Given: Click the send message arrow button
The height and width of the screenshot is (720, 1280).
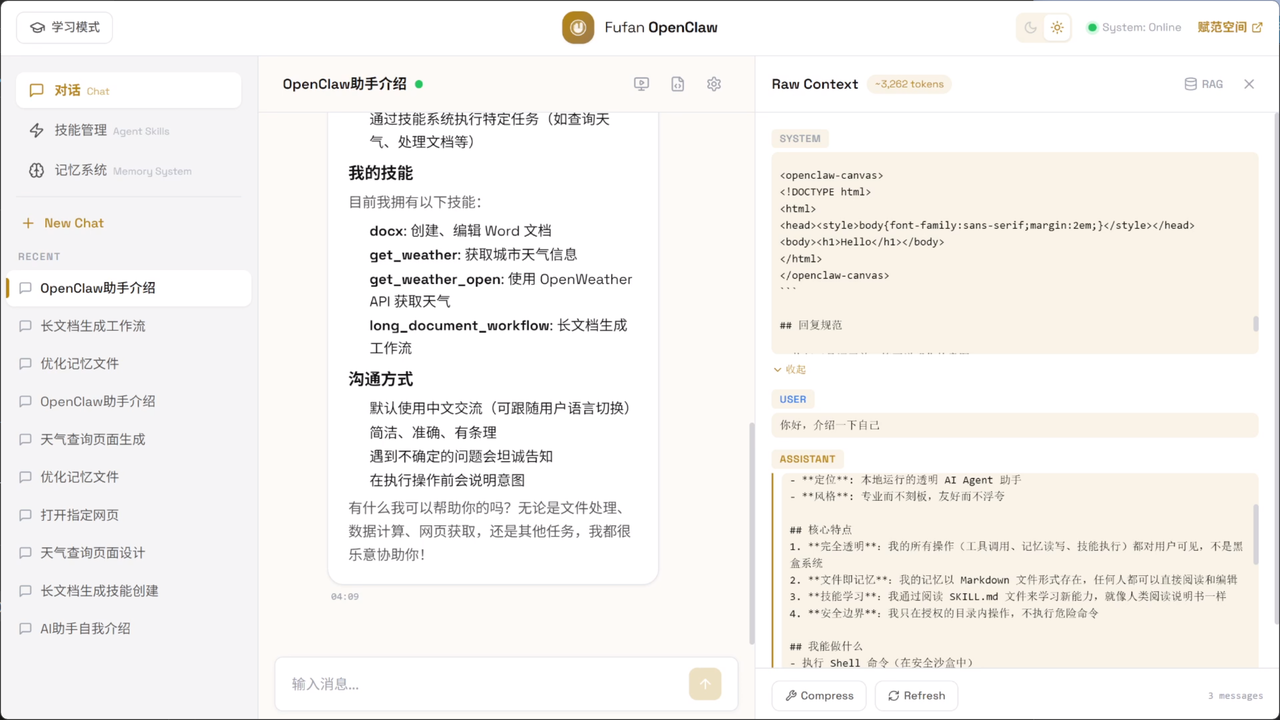Looking at the screenshot, I should coord(705,684).
